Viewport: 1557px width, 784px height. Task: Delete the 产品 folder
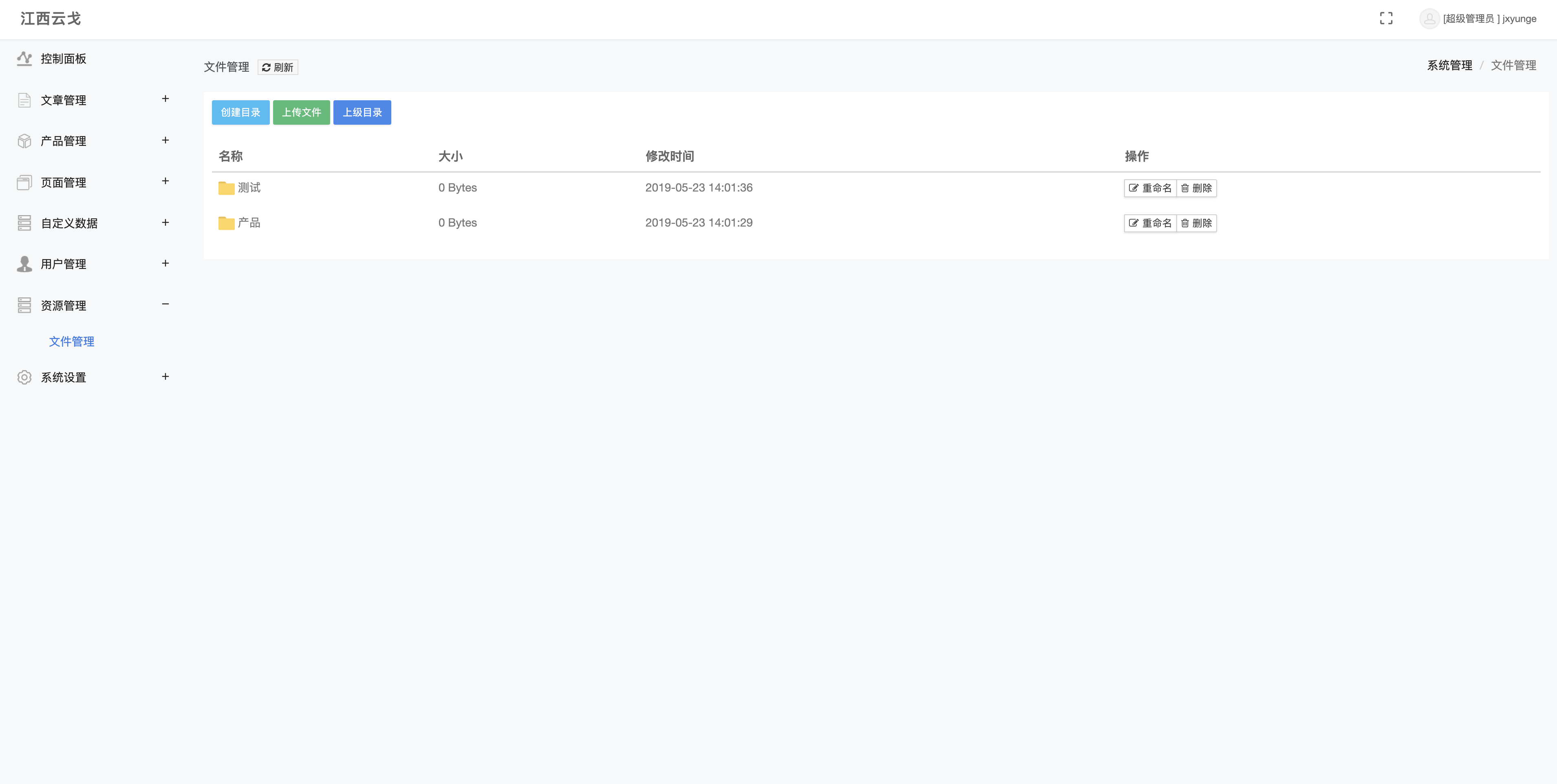pos(1196,223)
